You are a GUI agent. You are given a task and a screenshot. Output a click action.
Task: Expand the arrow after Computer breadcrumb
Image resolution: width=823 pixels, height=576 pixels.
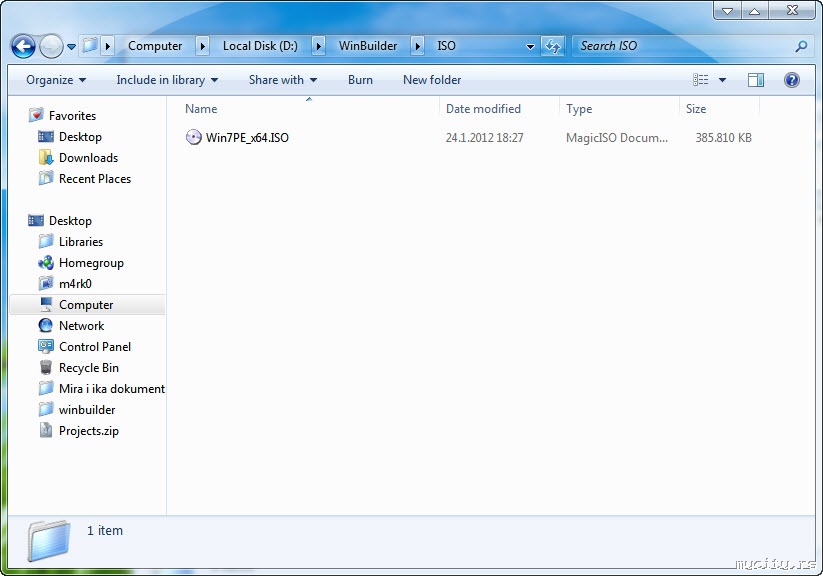203,46
